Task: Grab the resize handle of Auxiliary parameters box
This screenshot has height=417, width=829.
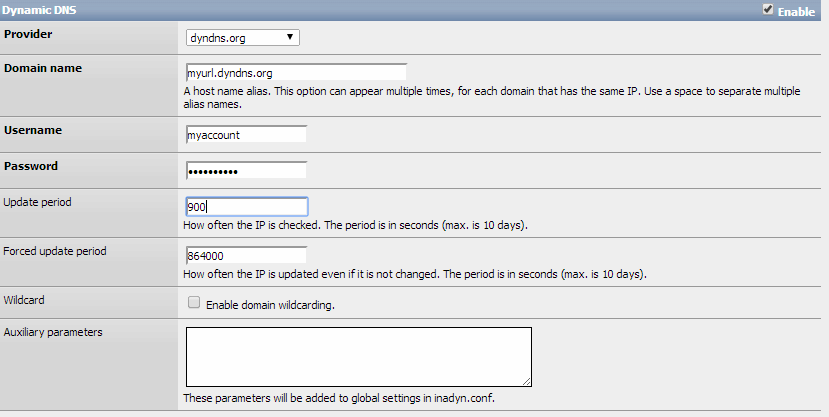Action: click(526, 381)
